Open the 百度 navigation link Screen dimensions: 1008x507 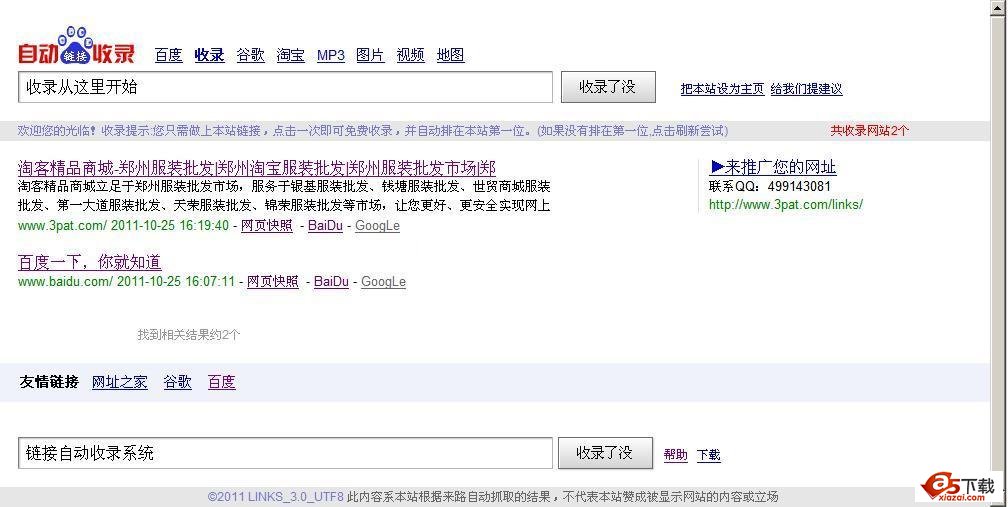[x=168, y=55]
